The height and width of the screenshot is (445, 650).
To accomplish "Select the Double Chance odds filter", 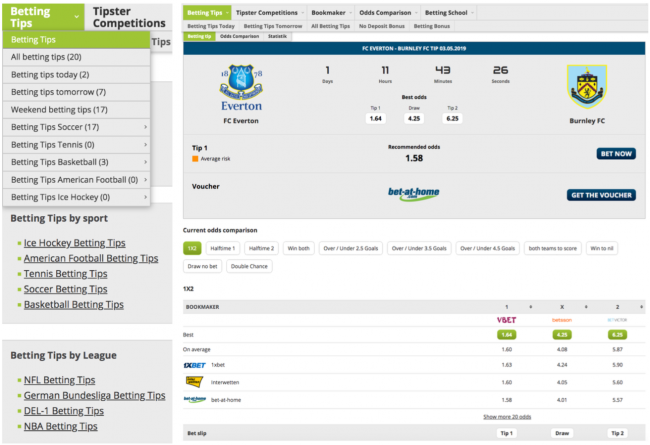I will pyautogui.click(x=247, y=266).
